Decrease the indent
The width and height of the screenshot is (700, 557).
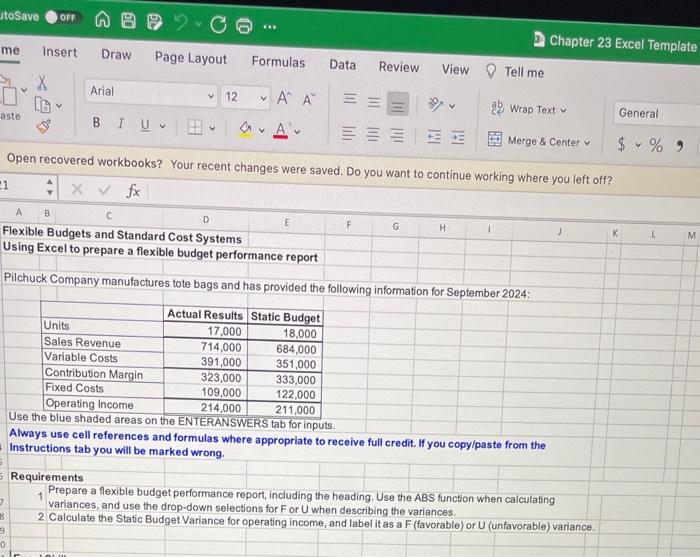coord(434,137)
